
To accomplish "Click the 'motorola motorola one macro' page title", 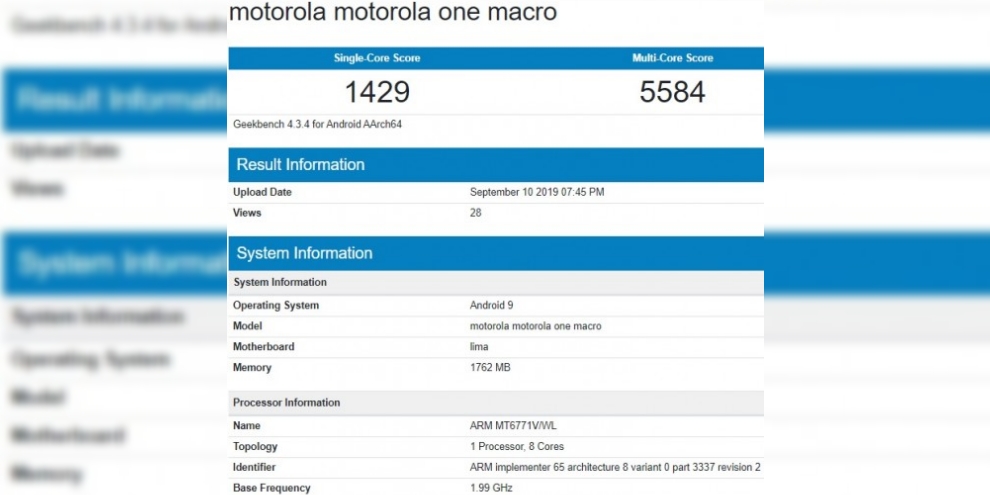I will point(393,11).
